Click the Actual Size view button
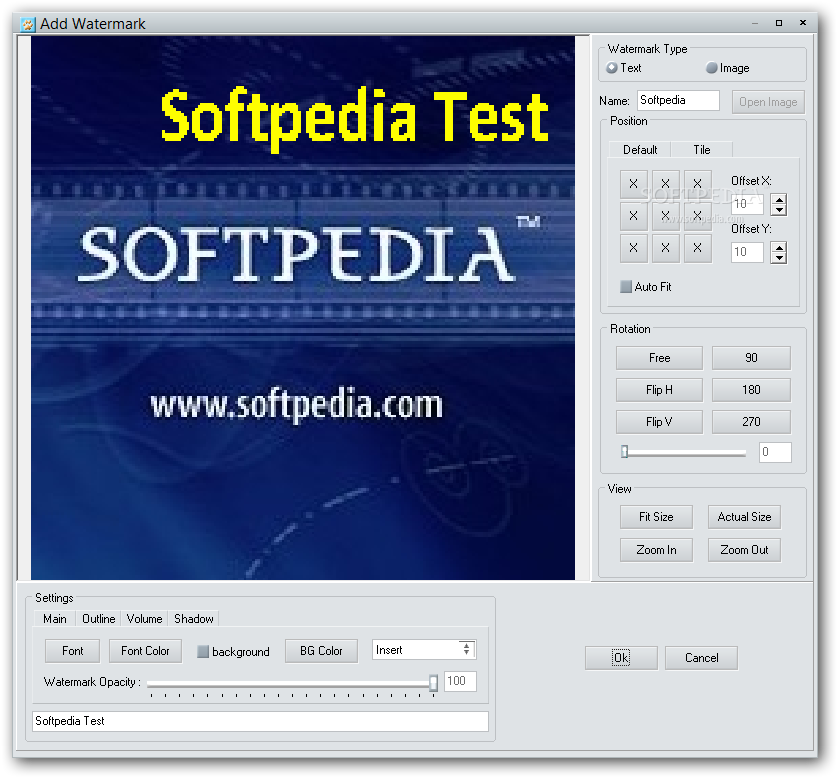This screenshot has width=838, height=778. click(x=744, y=517)
